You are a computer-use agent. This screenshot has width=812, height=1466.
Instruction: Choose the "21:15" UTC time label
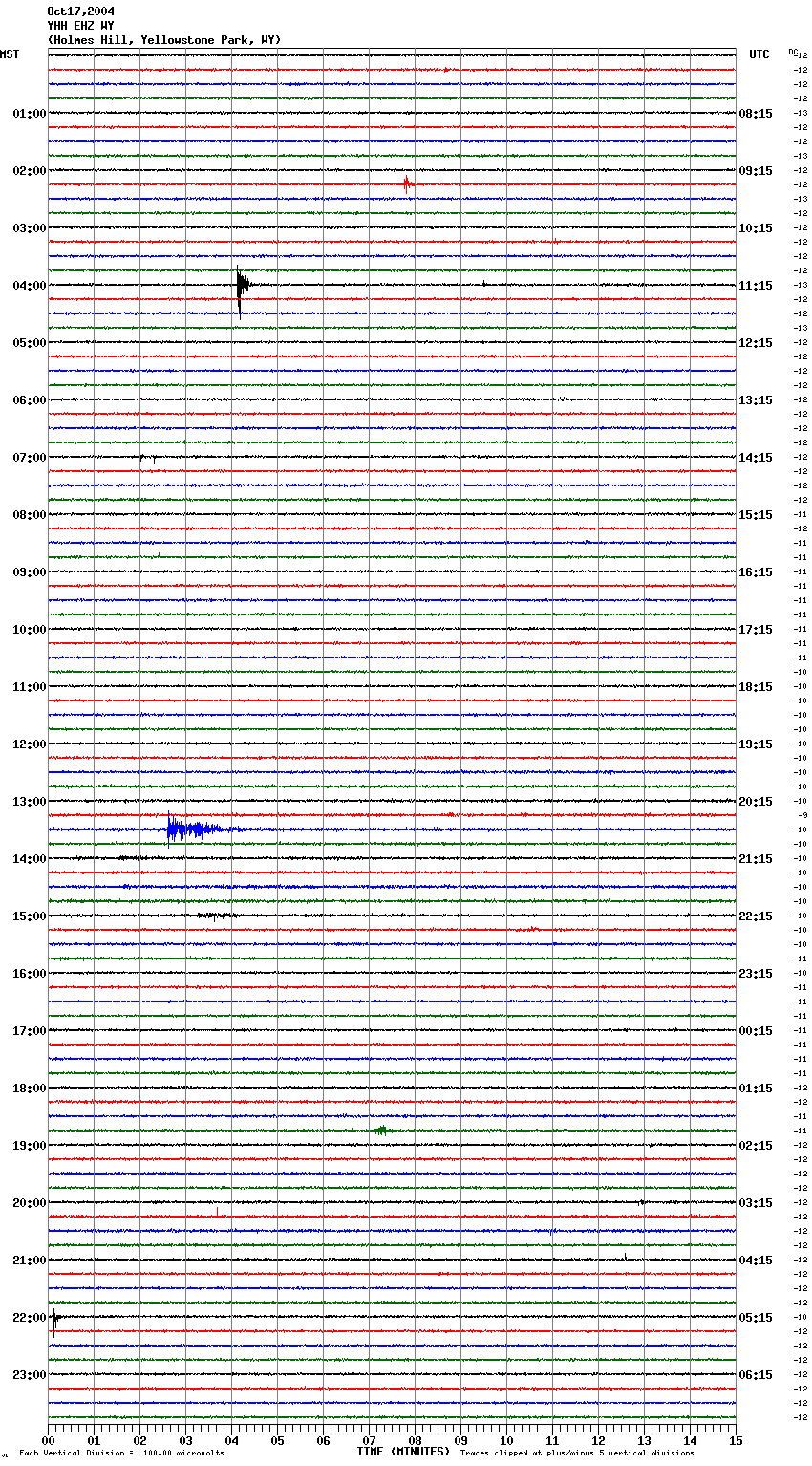coord(756,859)
